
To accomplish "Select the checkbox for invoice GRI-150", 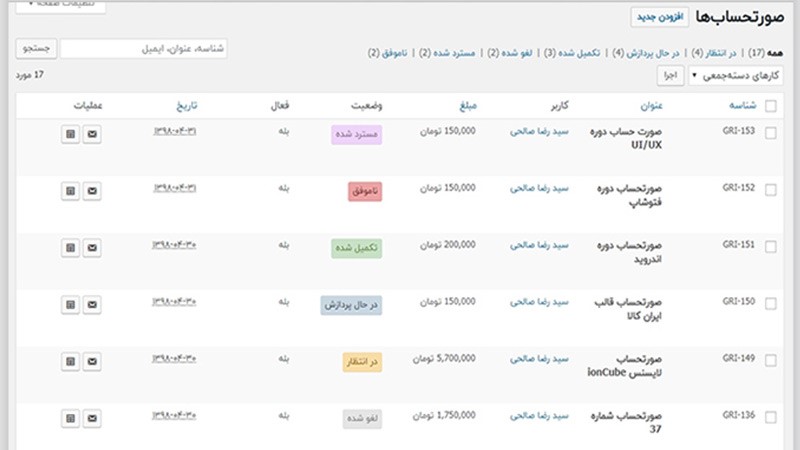I will point(771,302).
